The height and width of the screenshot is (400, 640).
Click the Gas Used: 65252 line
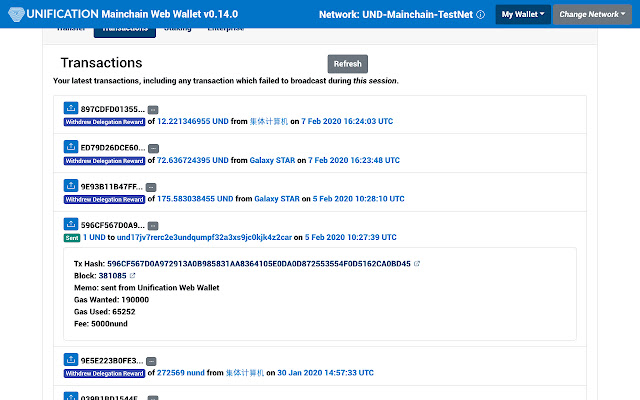[104, 312]
